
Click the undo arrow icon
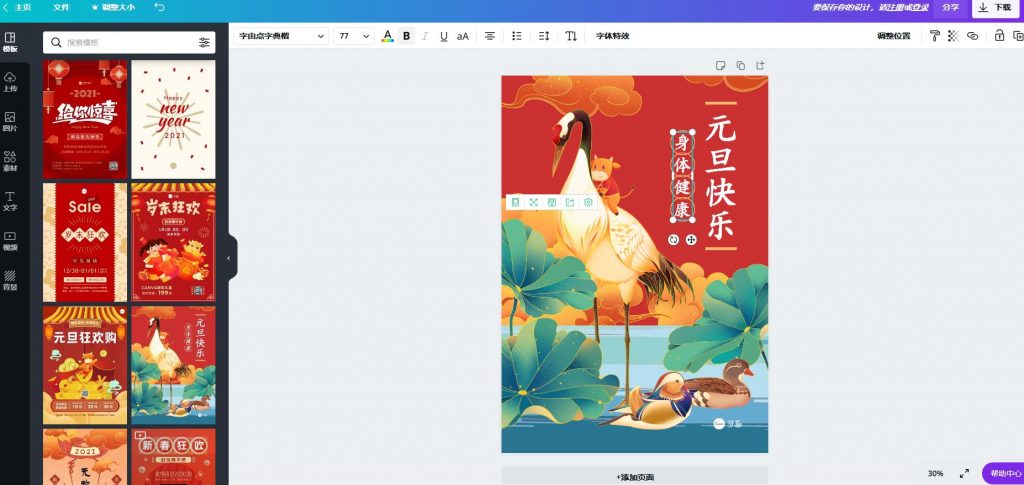tap(160, 7)
